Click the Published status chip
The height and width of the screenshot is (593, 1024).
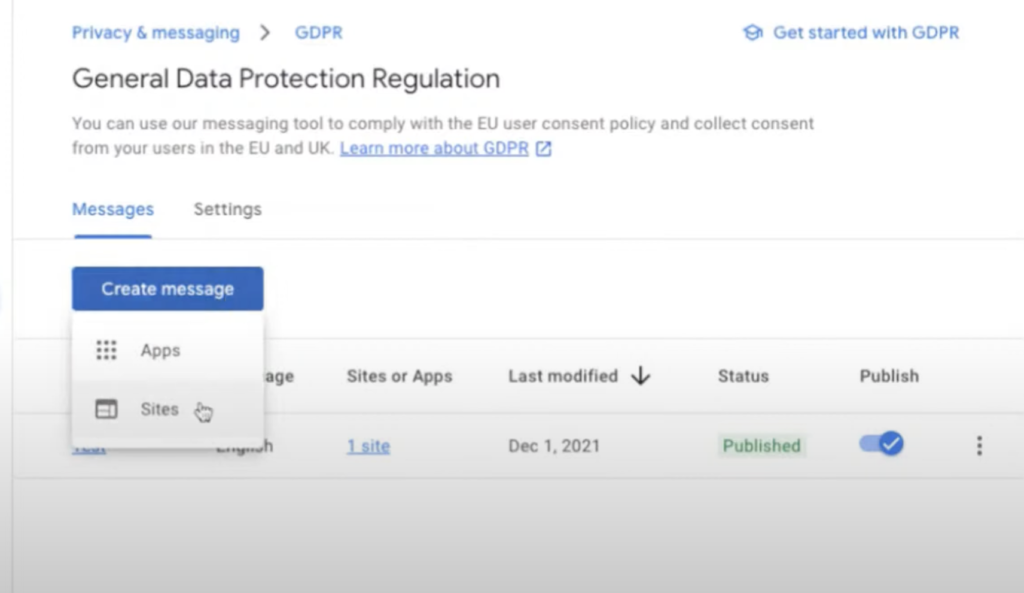(761, 446)
